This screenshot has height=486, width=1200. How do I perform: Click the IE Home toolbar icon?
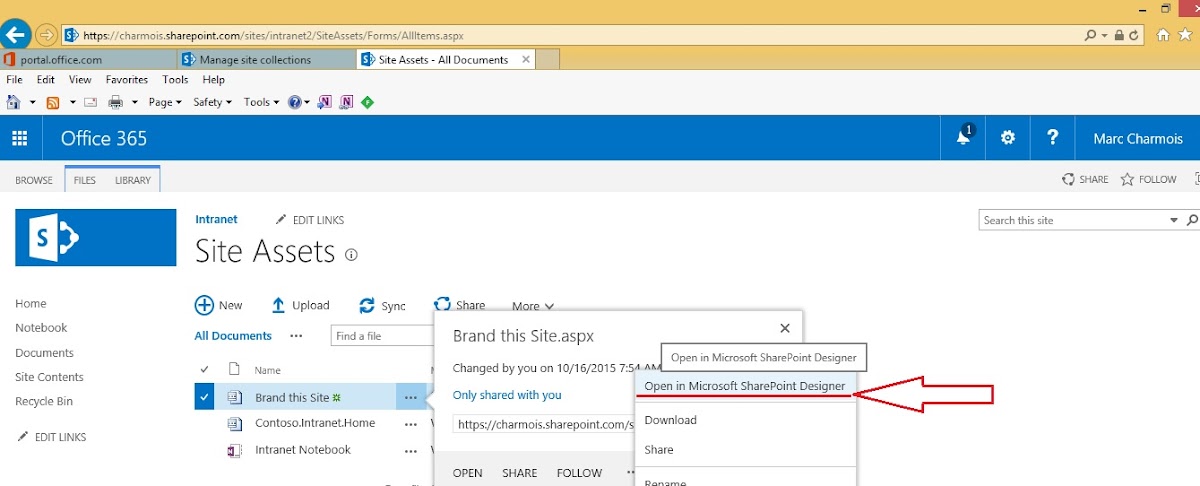pyautogui.click(x=14, y=102)
